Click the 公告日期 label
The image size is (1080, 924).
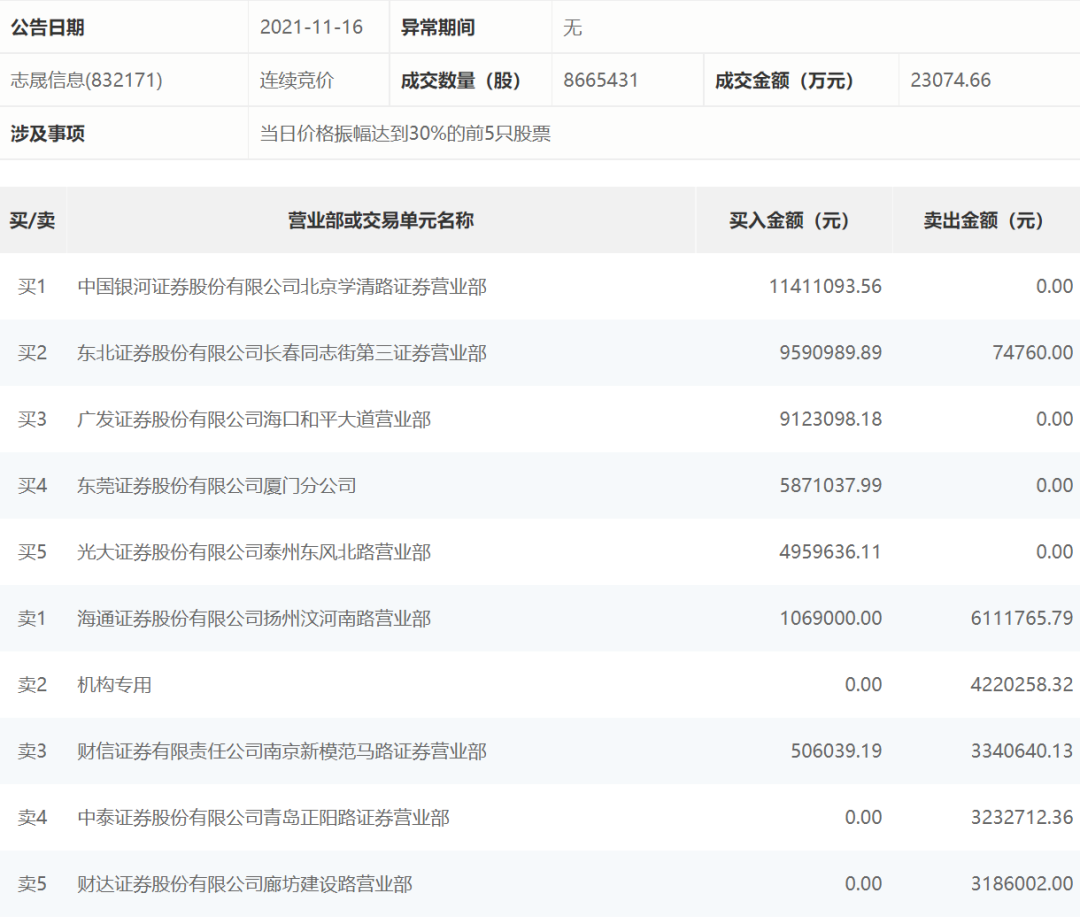pyautogui.click(x=48, y=28)
